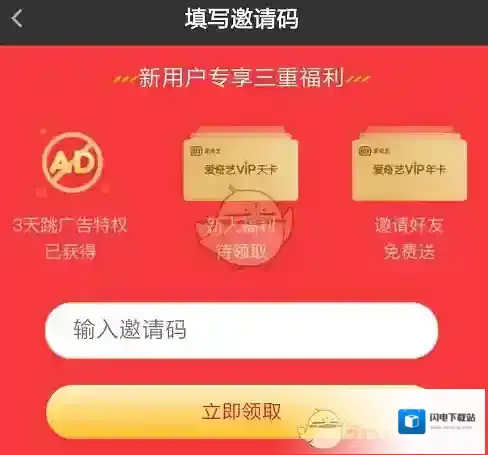The width and height of the screenshot is (488, 455).
Task: Click the 免费送 text
Action: coord(410,251)
